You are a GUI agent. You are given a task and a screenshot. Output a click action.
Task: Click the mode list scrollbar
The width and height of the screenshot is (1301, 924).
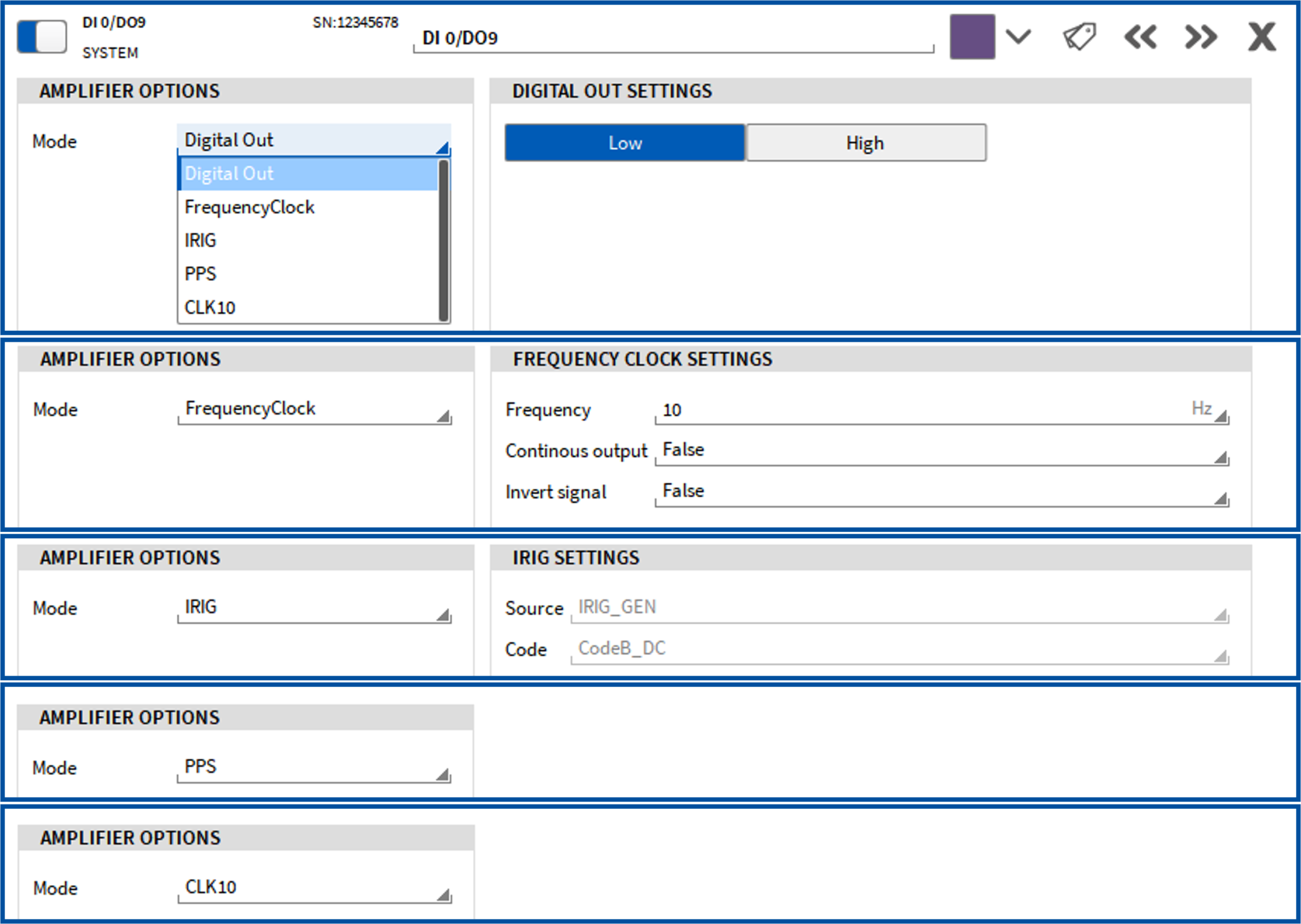tap(444, 241)
